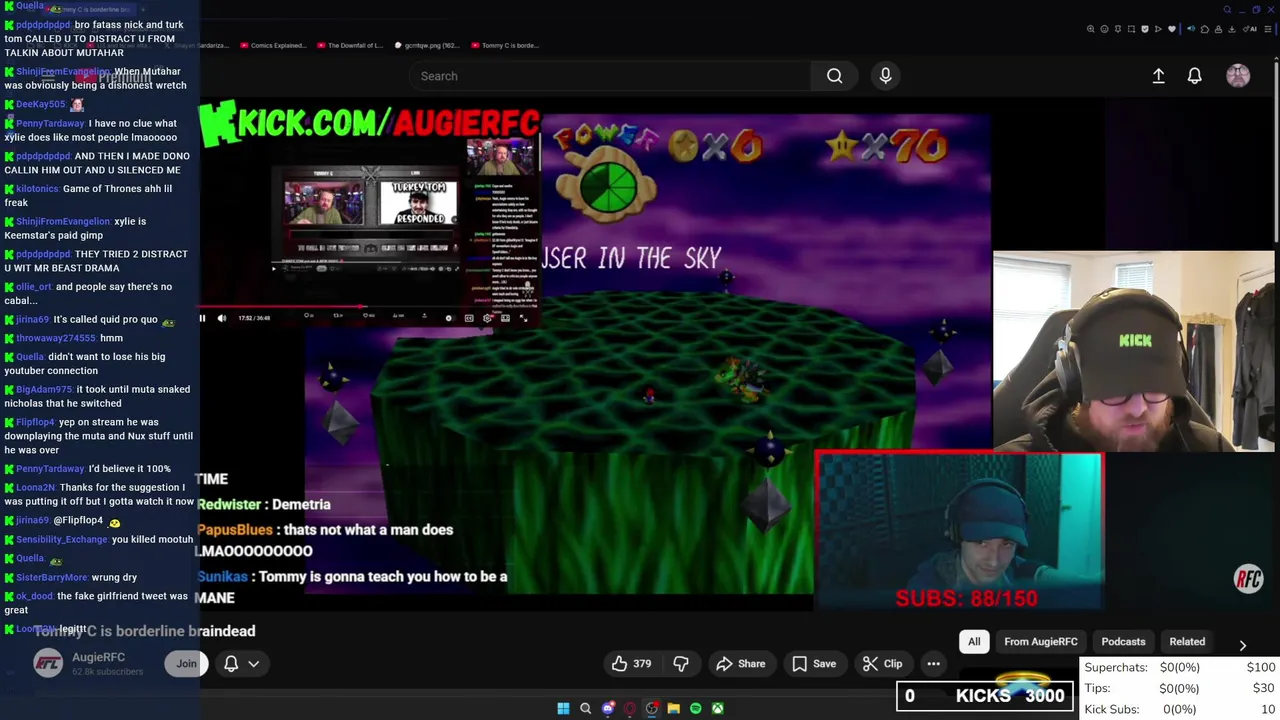1280x720 pixels.
Task: Click browser toolbar zoom magnifier icon
Action: (x=1091, y=29)
